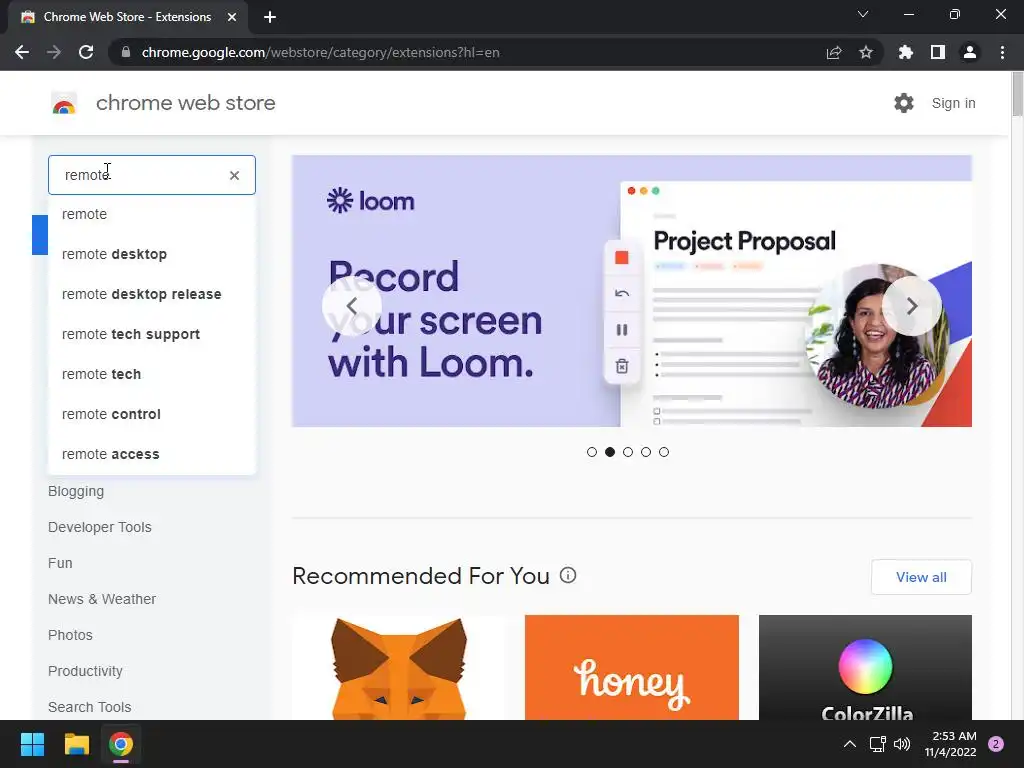View site information padlock icon
1024x768 pixels.
tap(126, 52)
